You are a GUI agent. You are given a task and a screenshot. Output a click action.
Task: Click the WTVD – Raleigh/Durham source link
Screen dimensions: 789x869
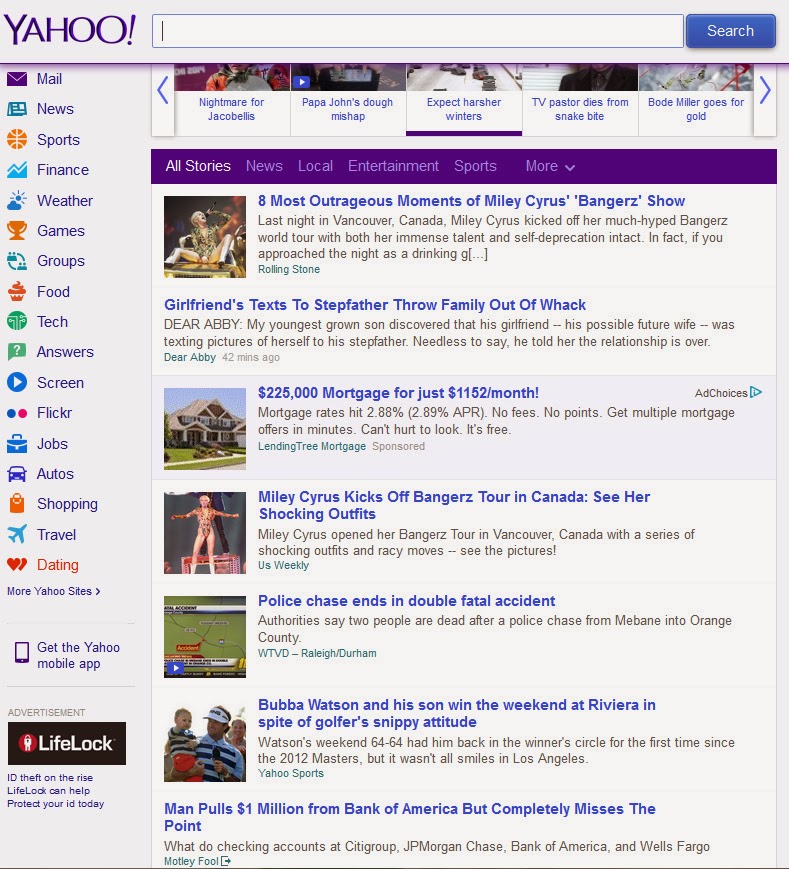[317, 653]
